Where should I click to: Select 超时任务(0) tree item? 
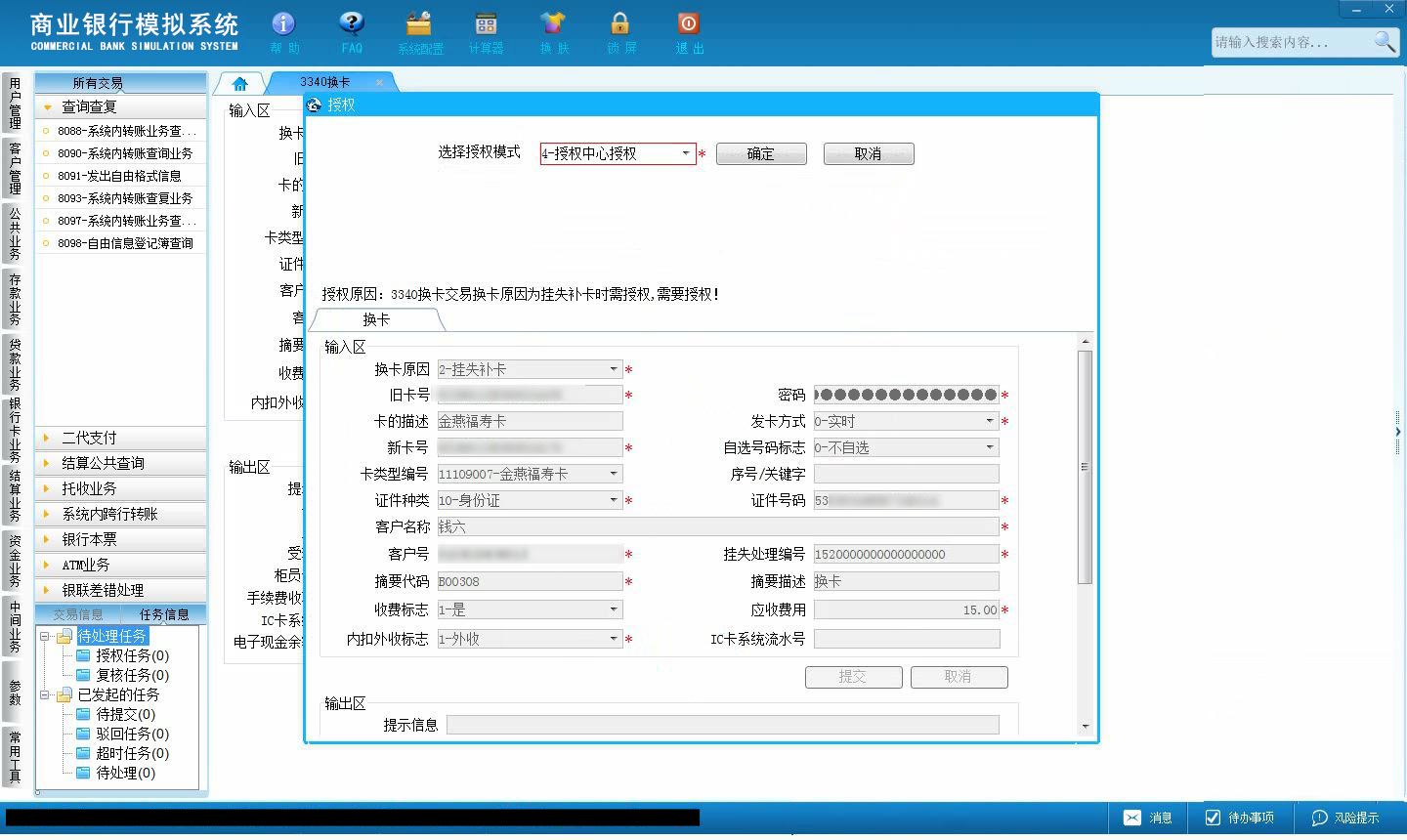click(132, 753)
